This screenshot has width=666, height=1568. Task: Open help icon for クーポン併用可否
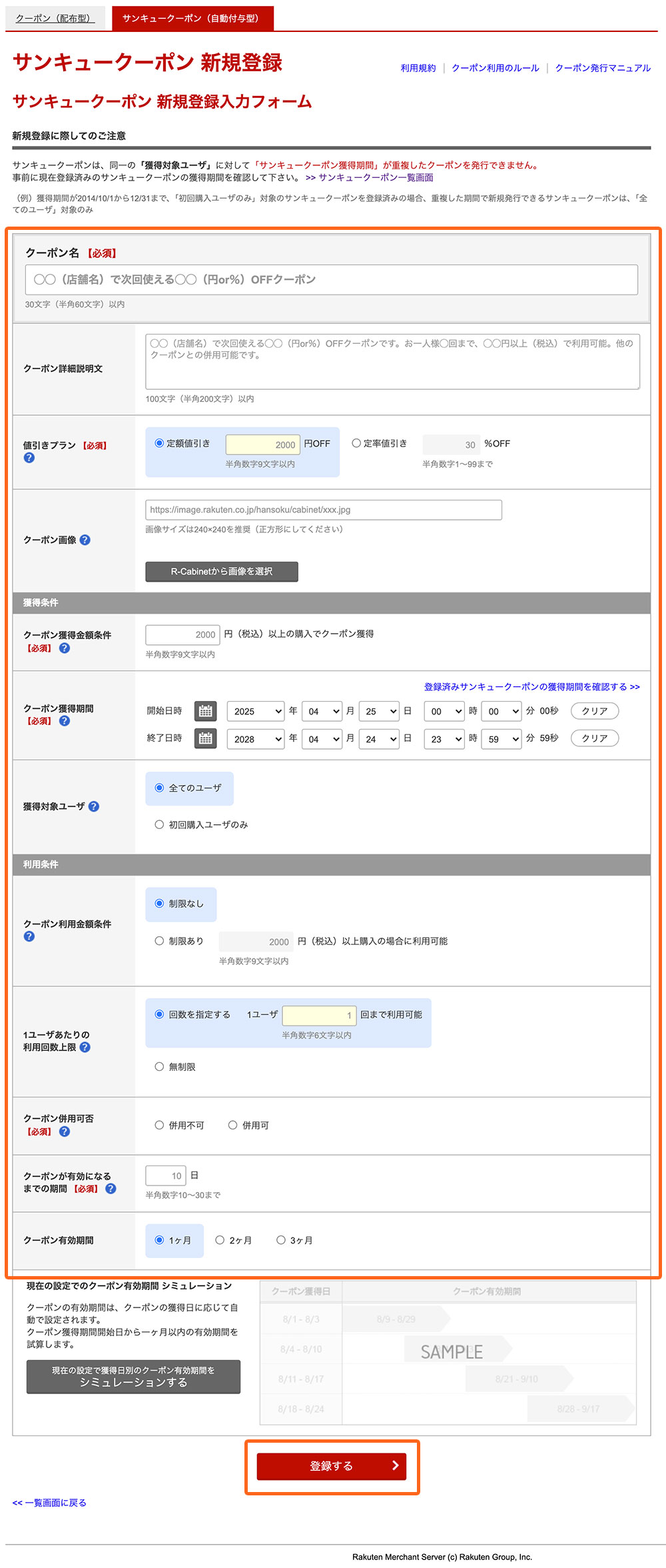[x=65, y=1132]
